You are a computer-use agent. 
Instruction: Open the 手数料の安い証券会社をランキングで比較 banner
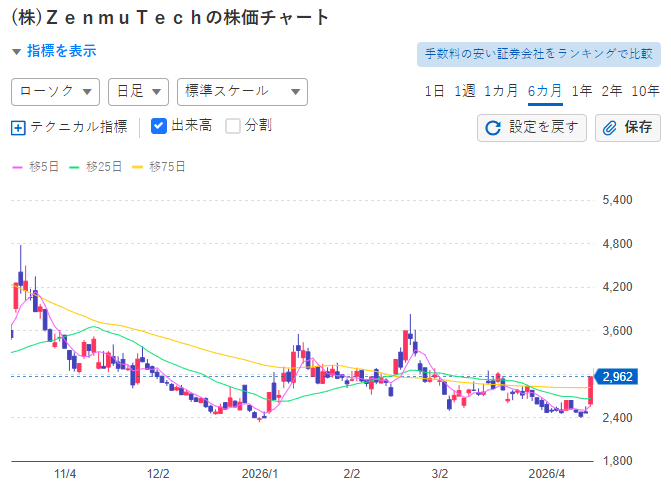(x=538, y=54)
